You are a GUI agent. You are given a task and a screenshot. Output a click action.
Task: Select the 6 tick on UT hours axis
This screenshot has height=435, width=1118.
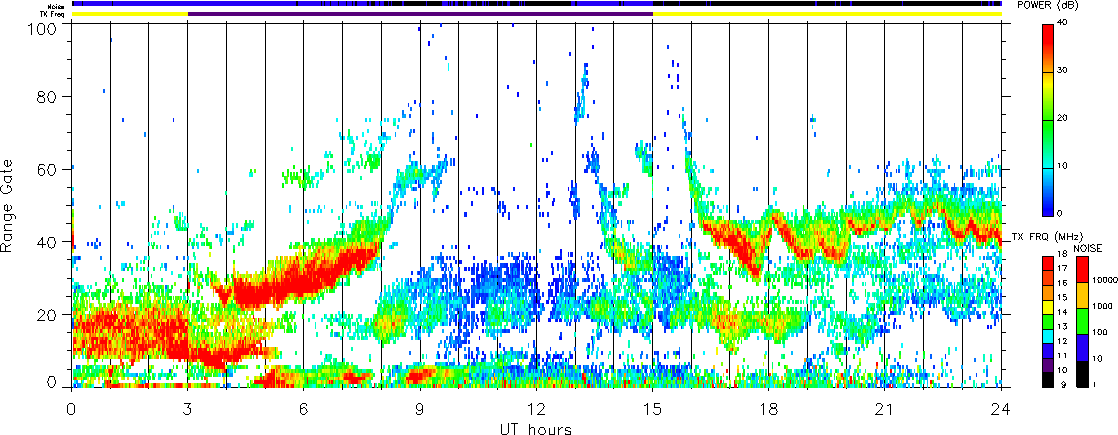(x=304, y=409)
